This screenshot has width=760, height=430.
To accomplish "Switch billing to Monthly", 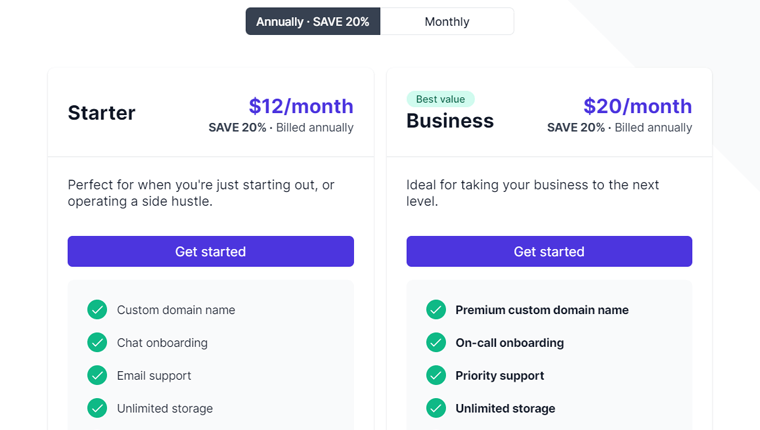I will [447, 21].
